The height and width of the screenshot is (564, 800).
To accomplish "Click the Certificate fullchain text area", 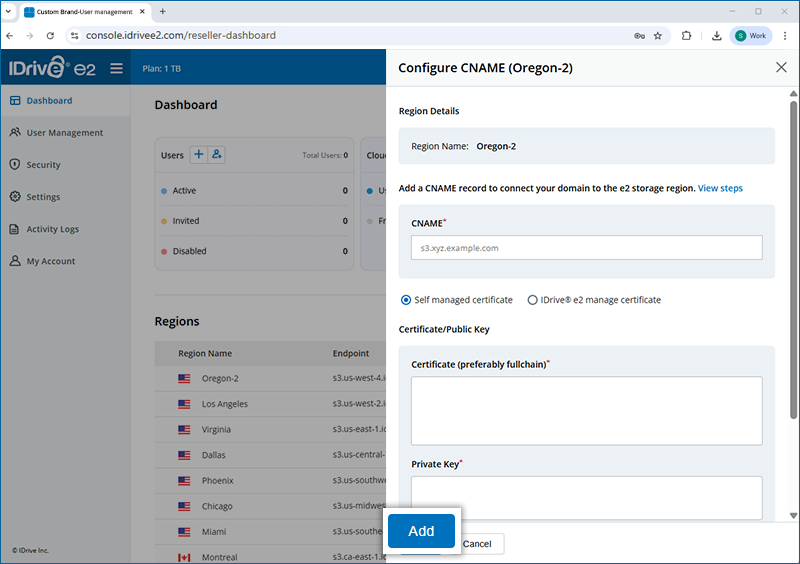I will coord(587,411).
